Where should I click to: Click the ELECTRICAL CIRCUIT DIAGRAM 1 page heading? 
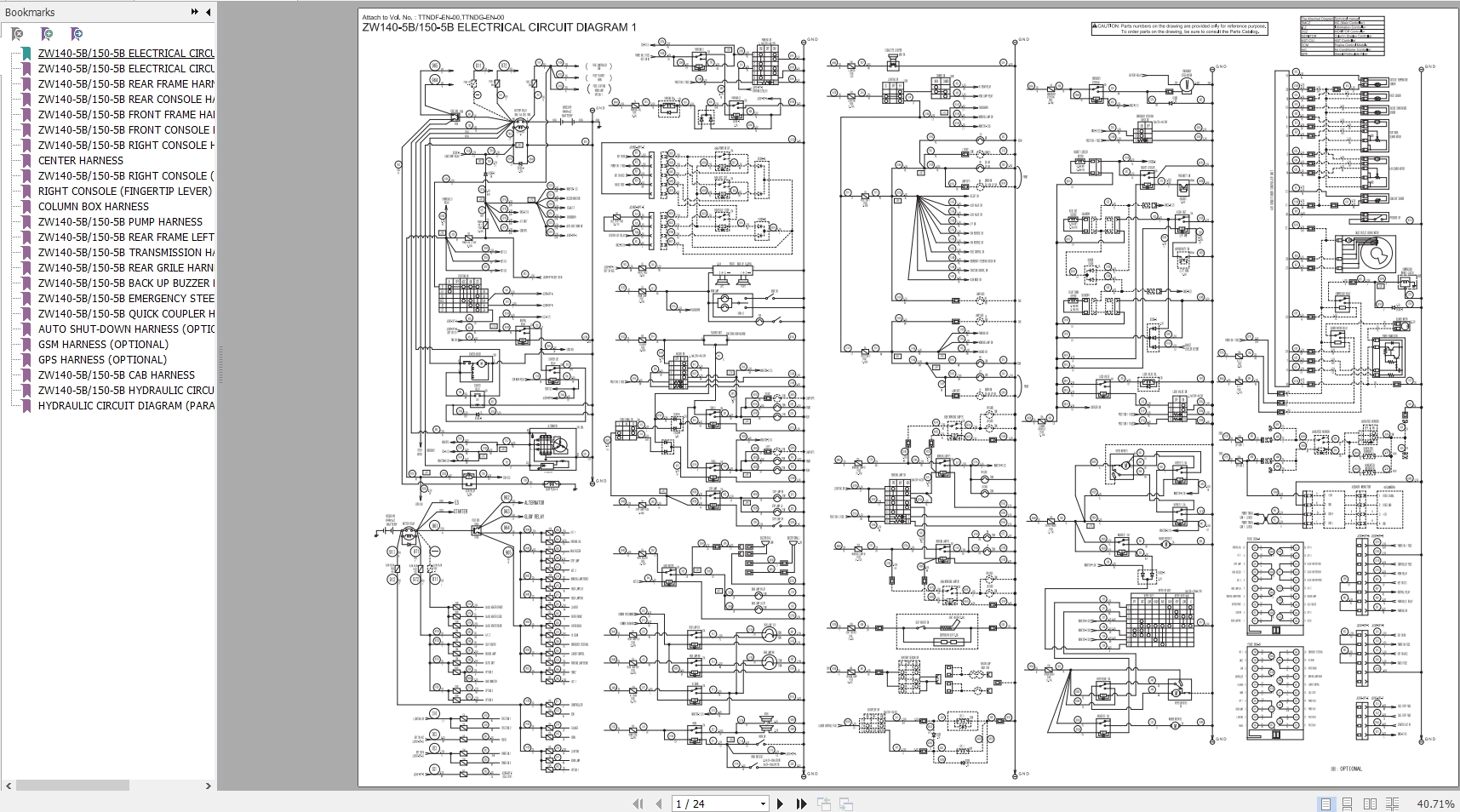point(499,27)
